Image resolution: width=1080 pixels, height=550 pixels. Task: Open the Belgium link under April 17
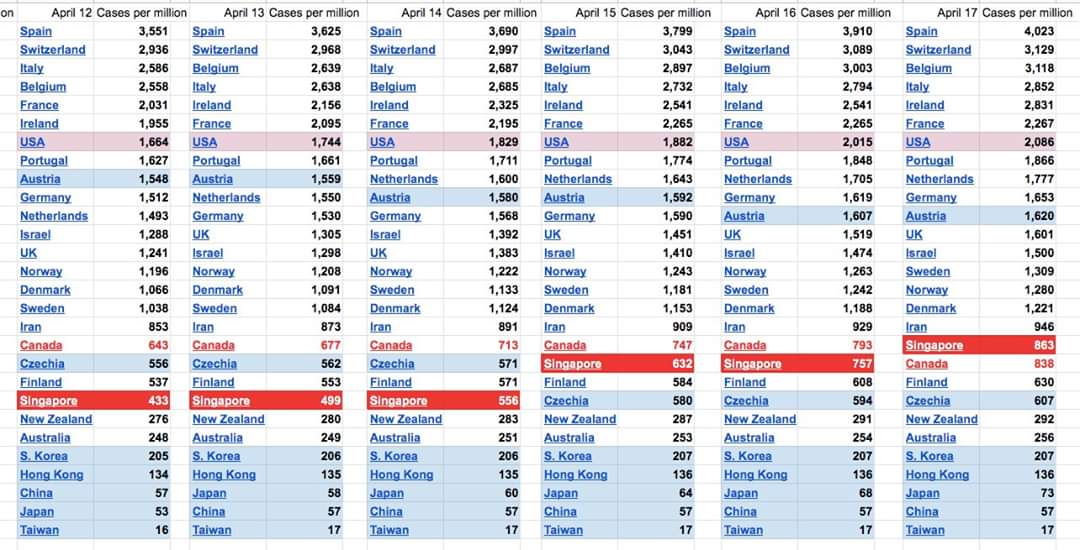(928, 68)
